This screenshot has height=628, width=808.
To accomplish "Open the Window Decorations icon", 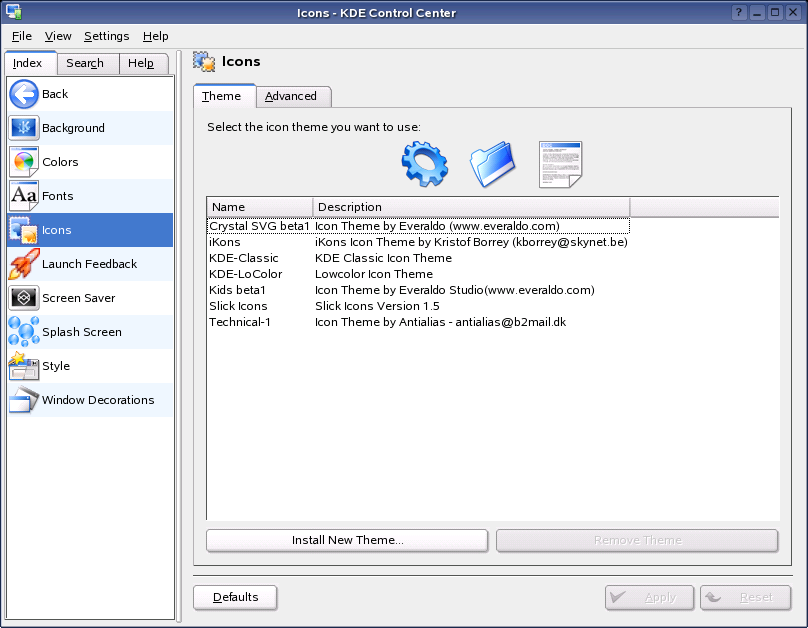I will [x=24, y=400].
